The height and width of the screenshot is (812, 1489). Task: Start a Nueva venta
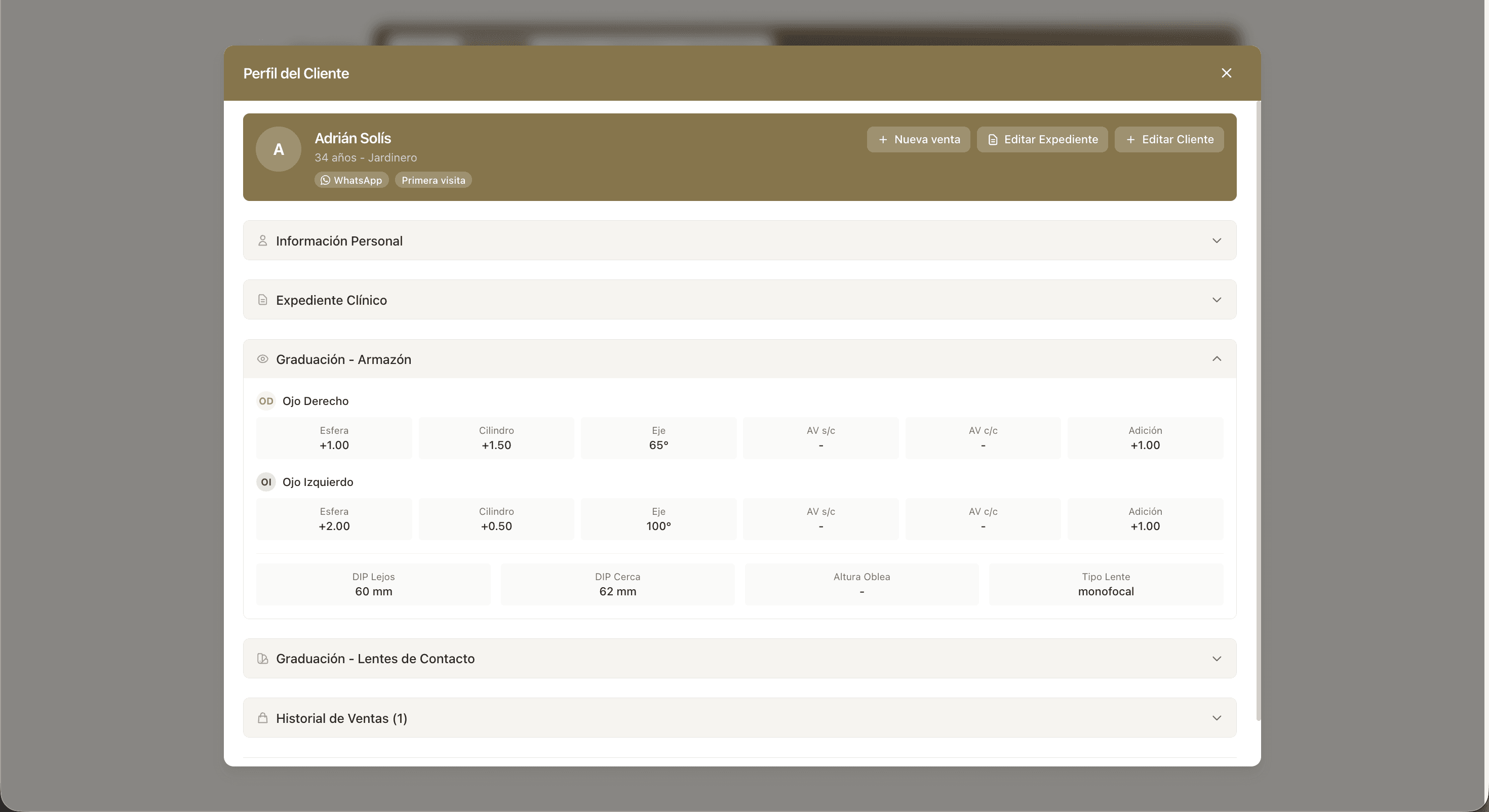919,139
